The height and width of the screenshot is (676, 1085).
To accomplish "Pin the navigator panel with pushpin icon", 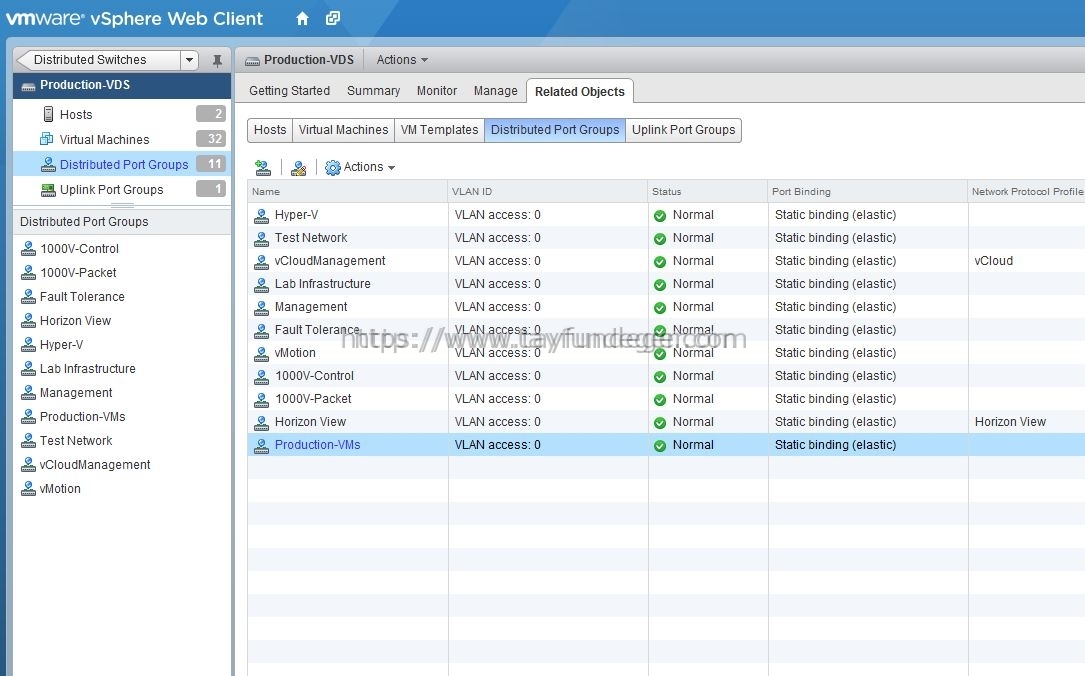I will (x=217, y=60).
